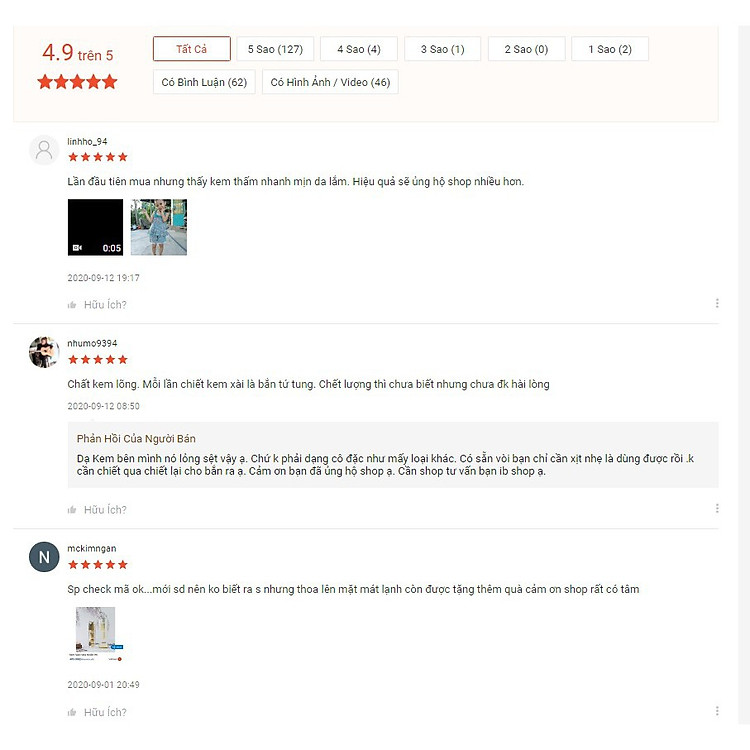Click linhho_94's default avatar icon
This screenshot has width=750, height=750.
(x=44, y=150)
